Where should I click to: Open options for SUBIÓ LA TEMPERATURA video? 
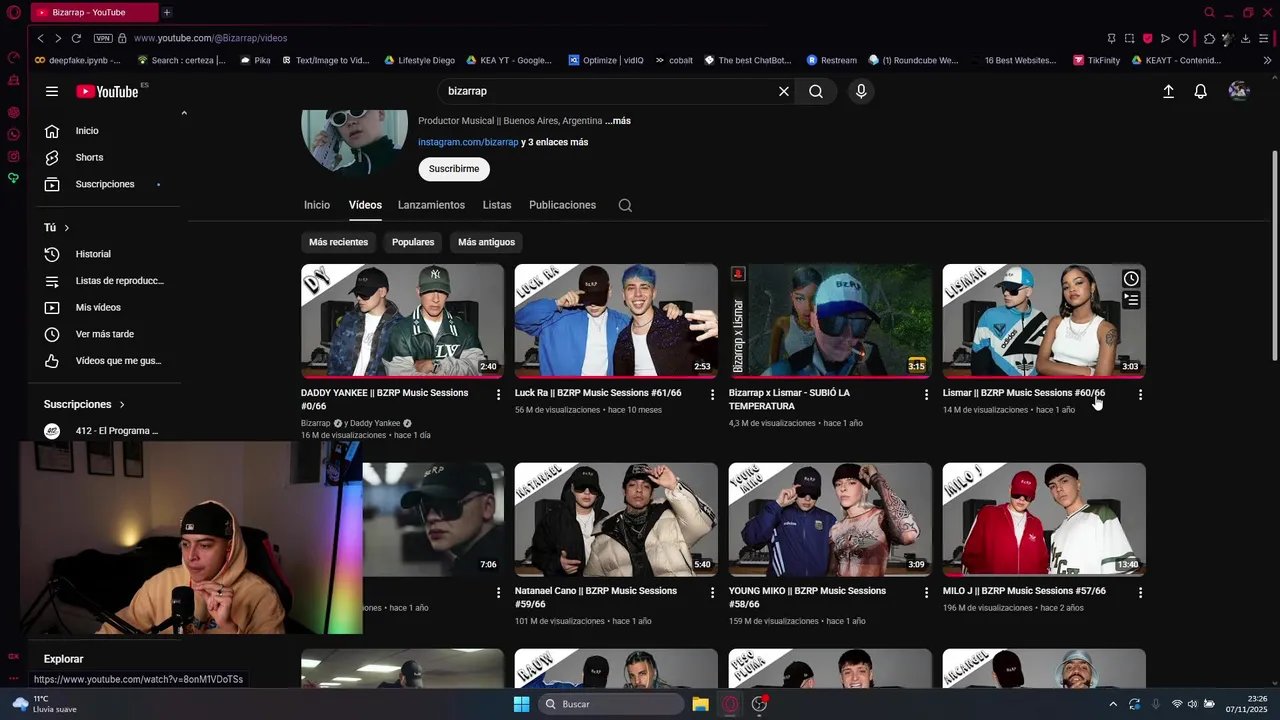point(926,395)
